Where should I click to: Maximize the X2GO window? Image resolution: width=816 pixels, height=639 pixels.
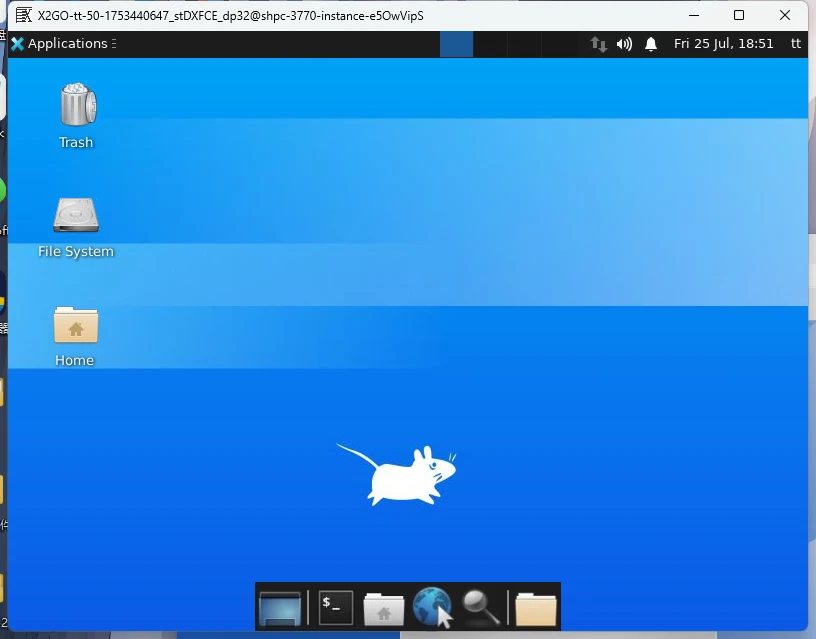click(x=738, y=15)
